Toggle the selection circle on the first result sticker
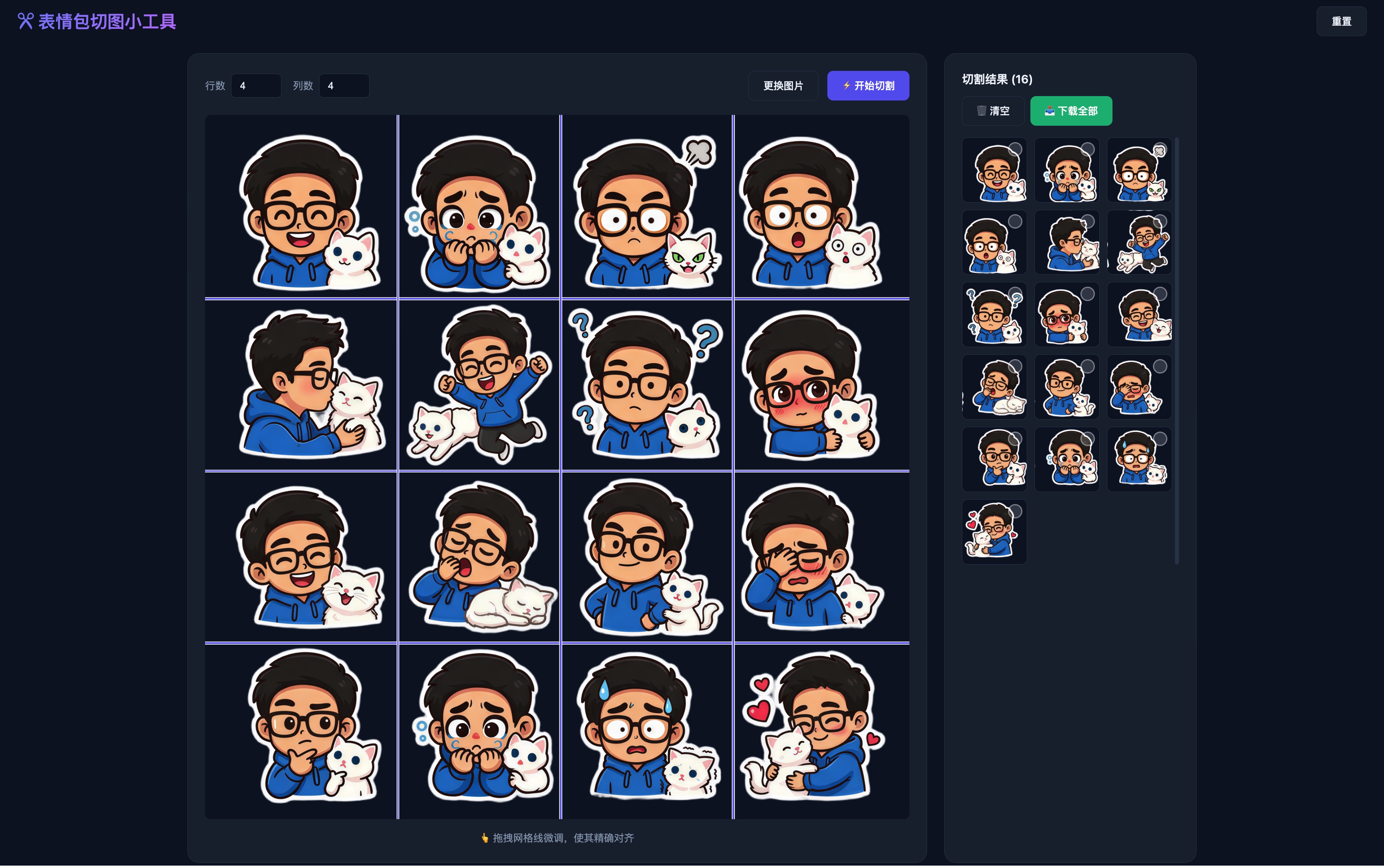1384x868 pixels. click(x=1016, y=148)
